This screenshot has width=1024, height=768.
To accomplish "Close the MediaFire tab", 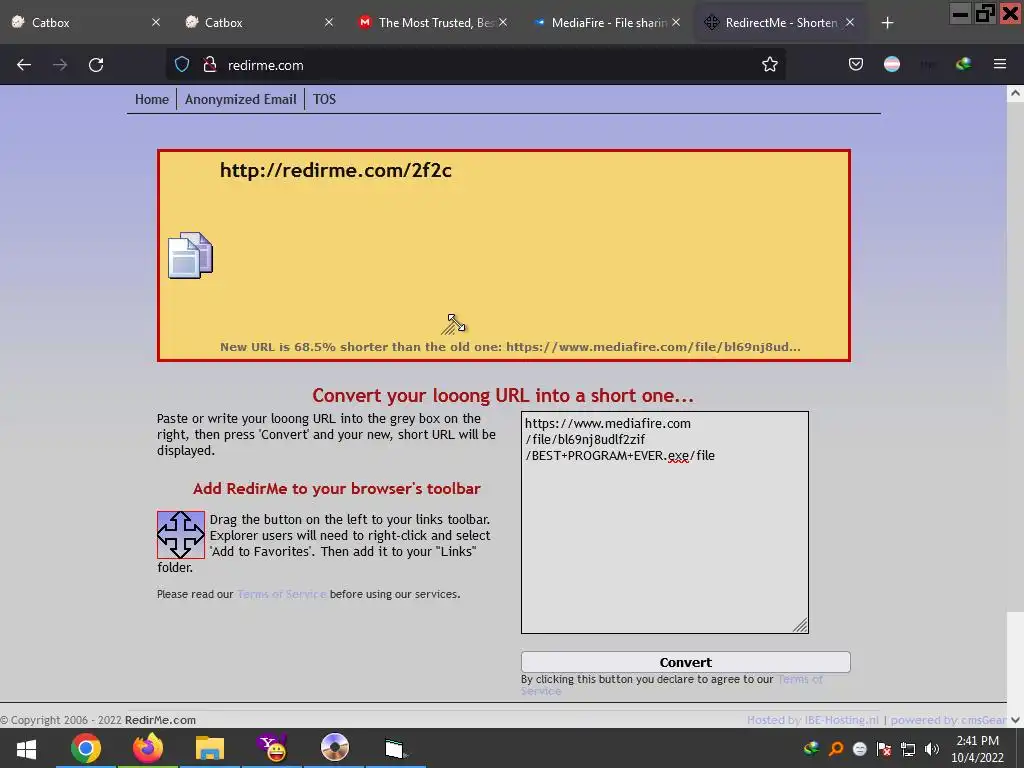I will click(676, 22).
